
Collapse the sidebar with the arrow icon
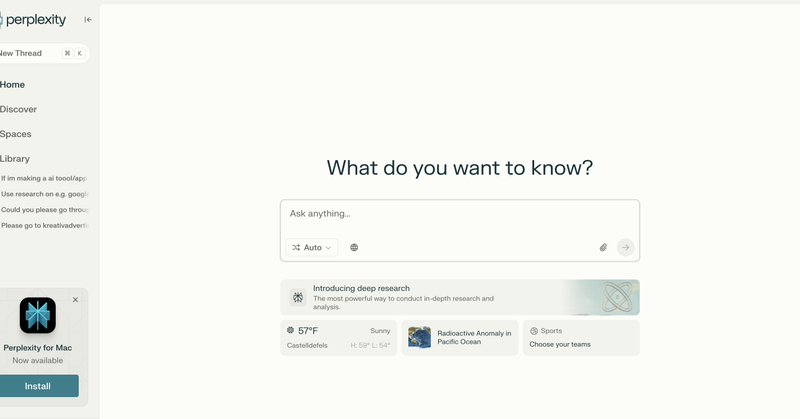point(88,19)
